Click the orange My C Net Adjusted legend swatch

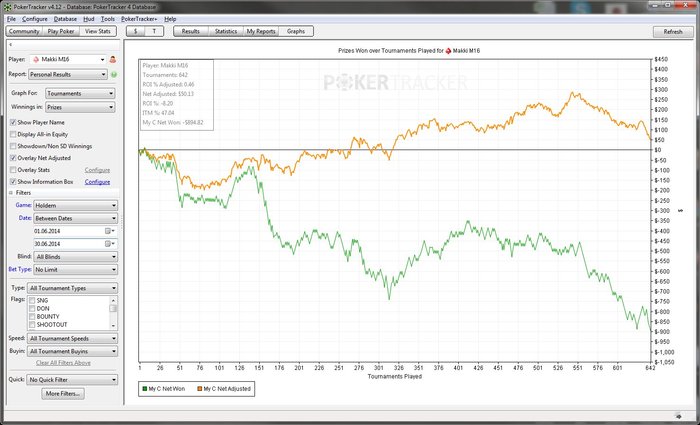(x=200, y=389)
